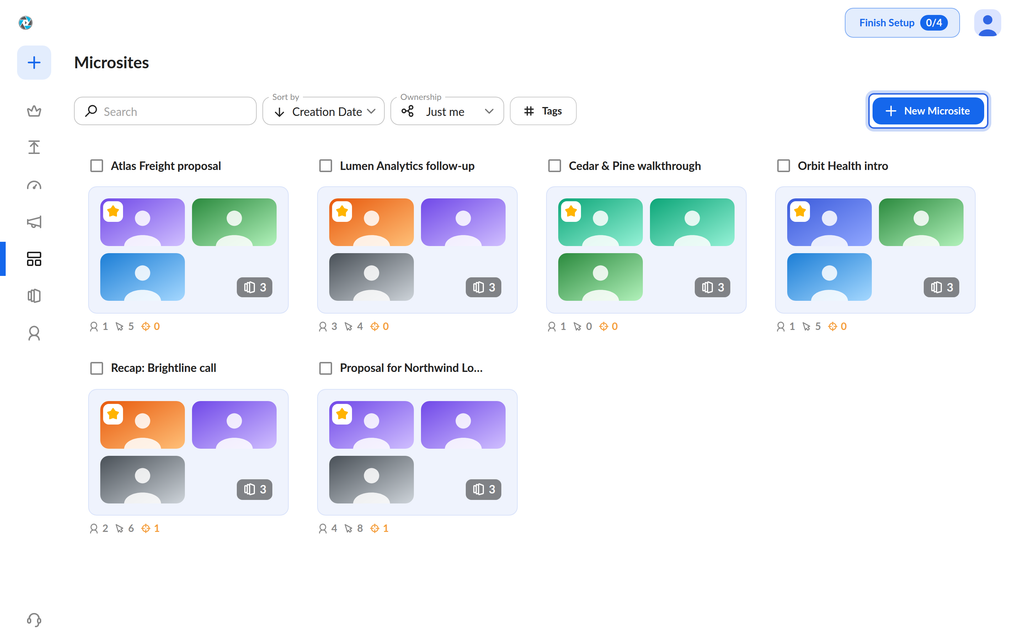
Task: Click the clicks count 6 under Recap: Brightline
Action: point(125,528)
